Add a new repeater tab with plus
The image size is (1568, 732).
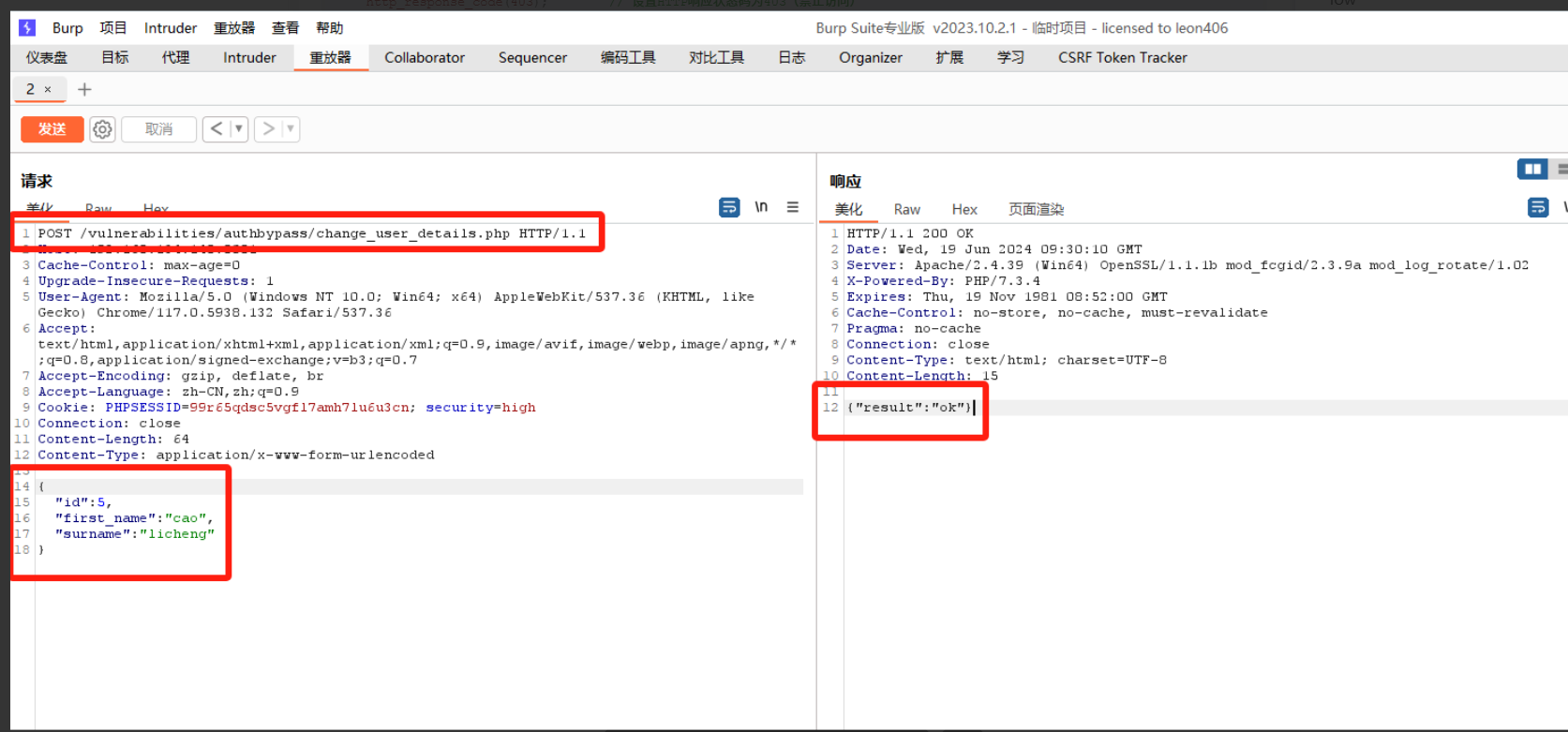tap(84, 89)
